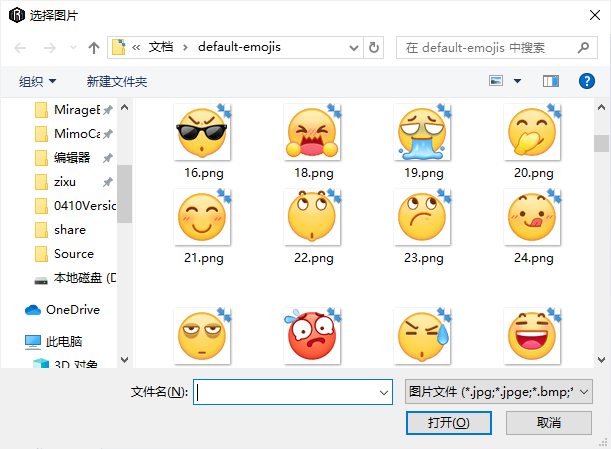Go up one folder level
The image size is (611, 449).
tap(94, 47)
